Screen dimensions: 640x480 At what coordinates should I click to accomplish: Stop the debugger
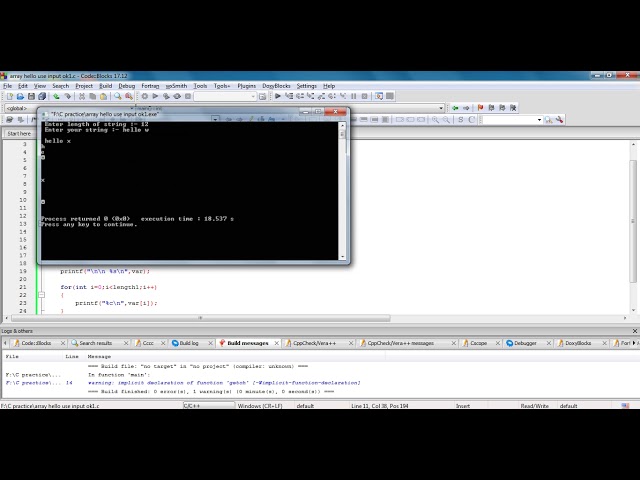point(364,96)
